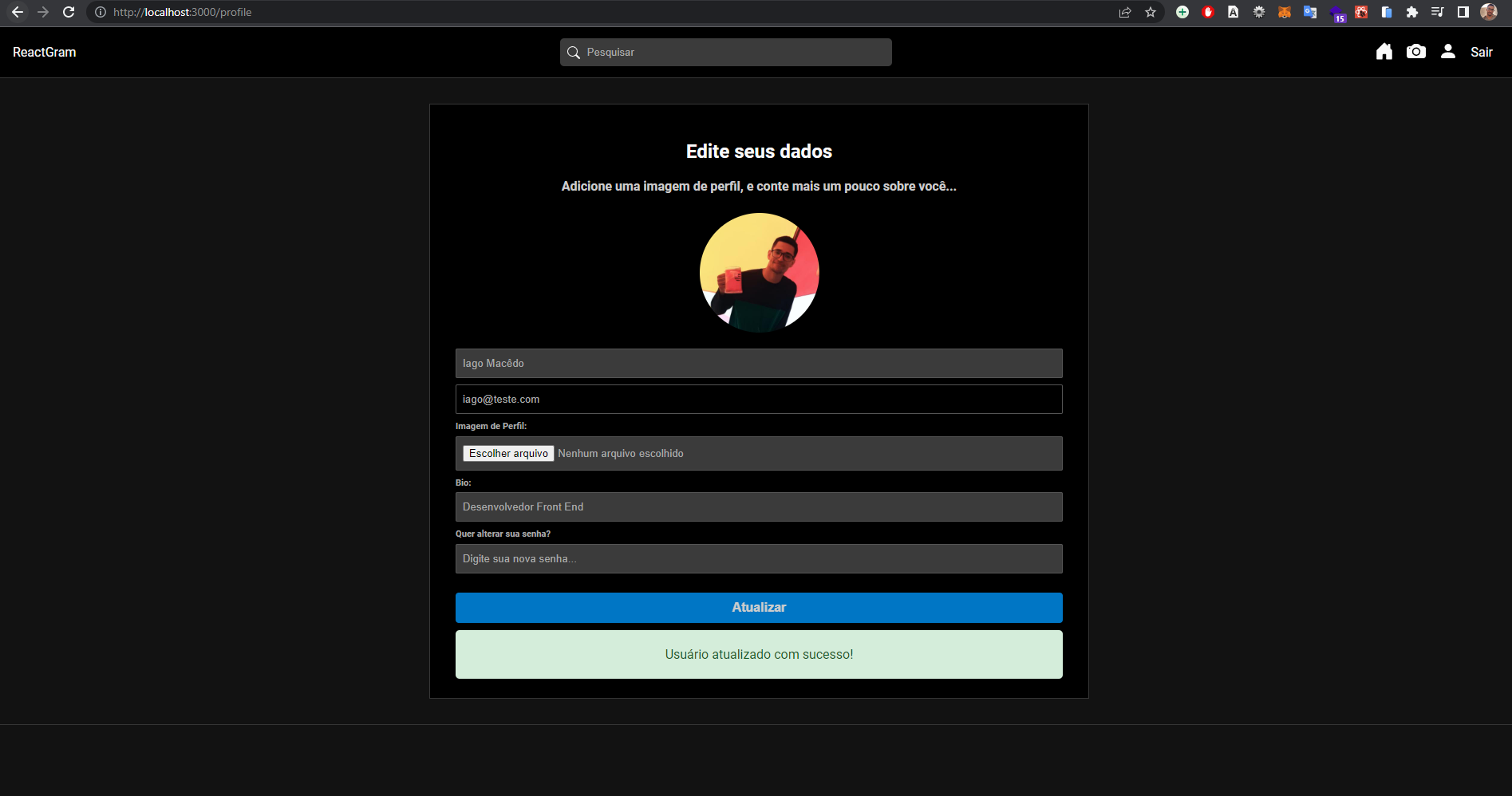Open your profile via the person icon
Screen dimensions: 1512x796
pyautogui.click(x=1448, y=52)
